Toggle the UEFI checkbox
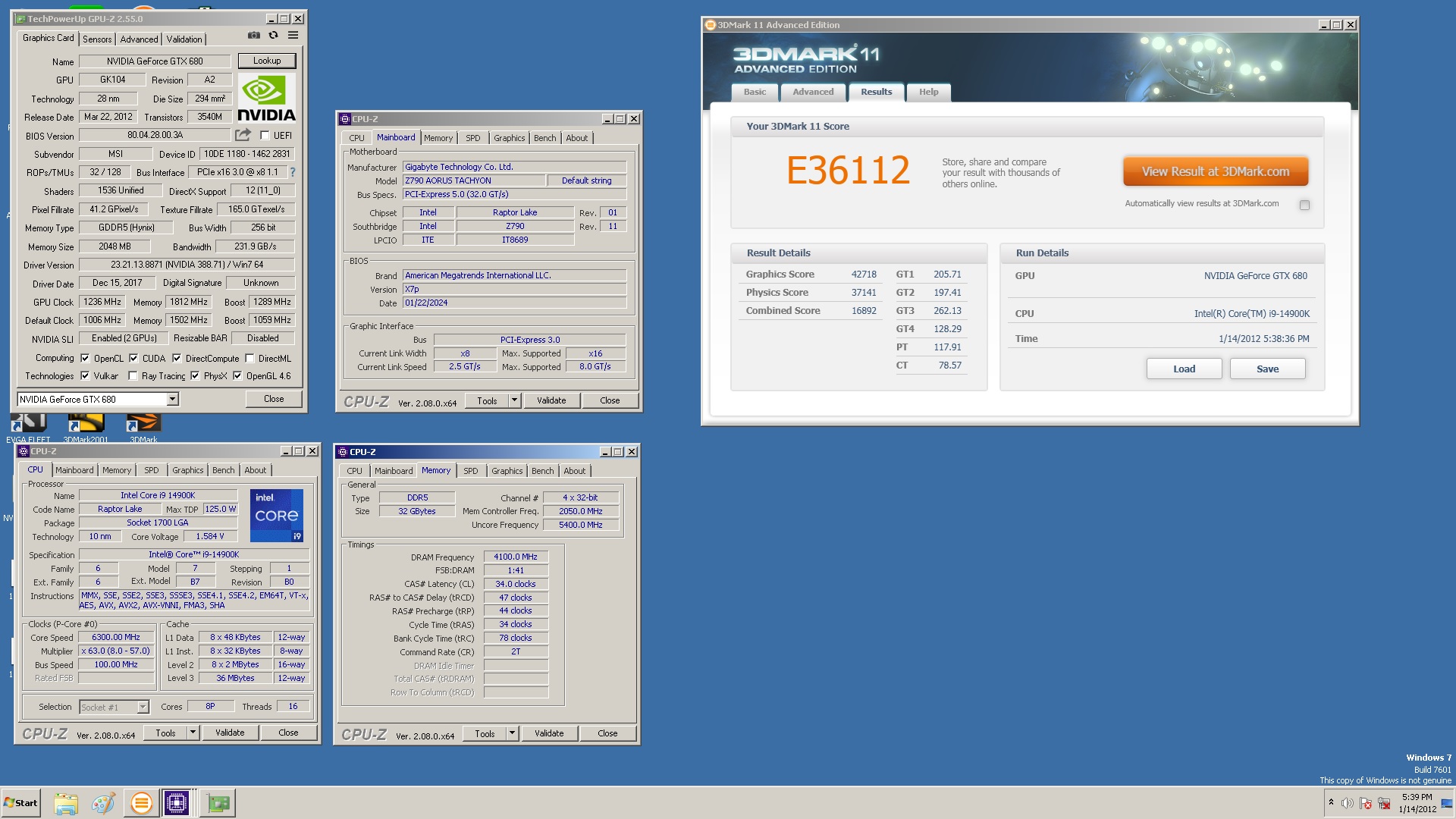 [x=265, y=136]
